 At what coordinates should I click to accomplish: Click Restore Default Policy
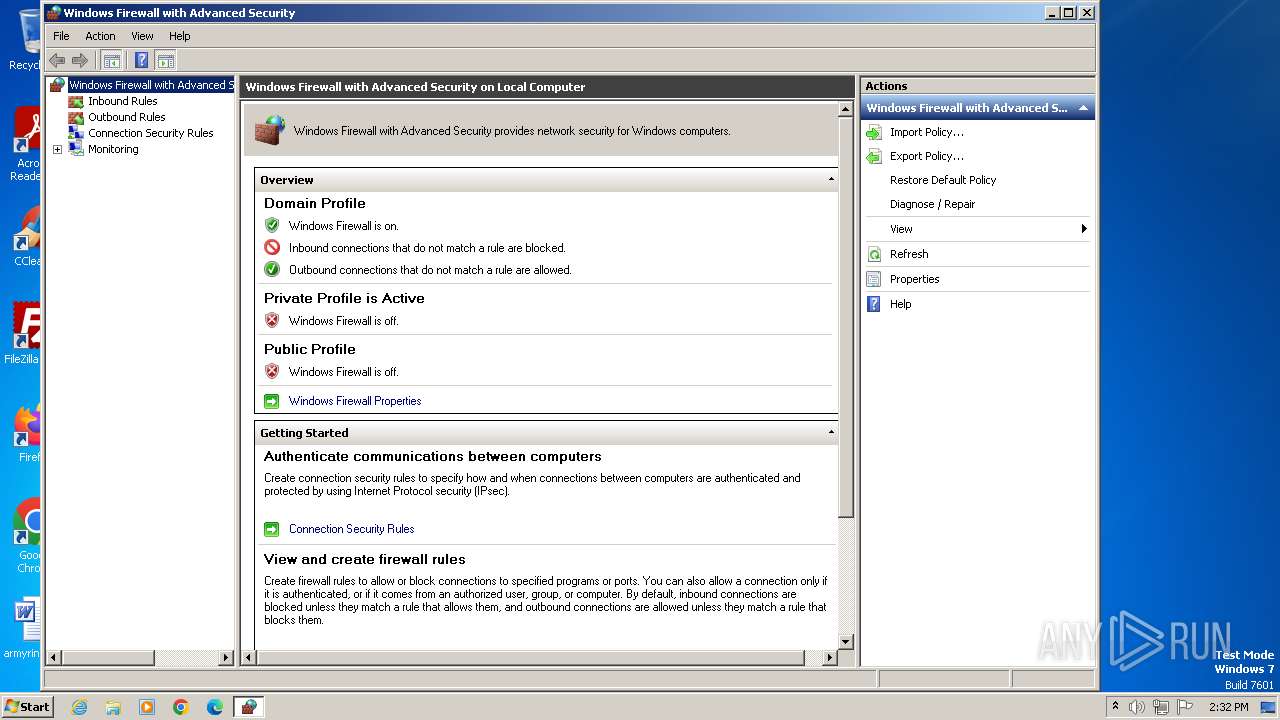943,180
